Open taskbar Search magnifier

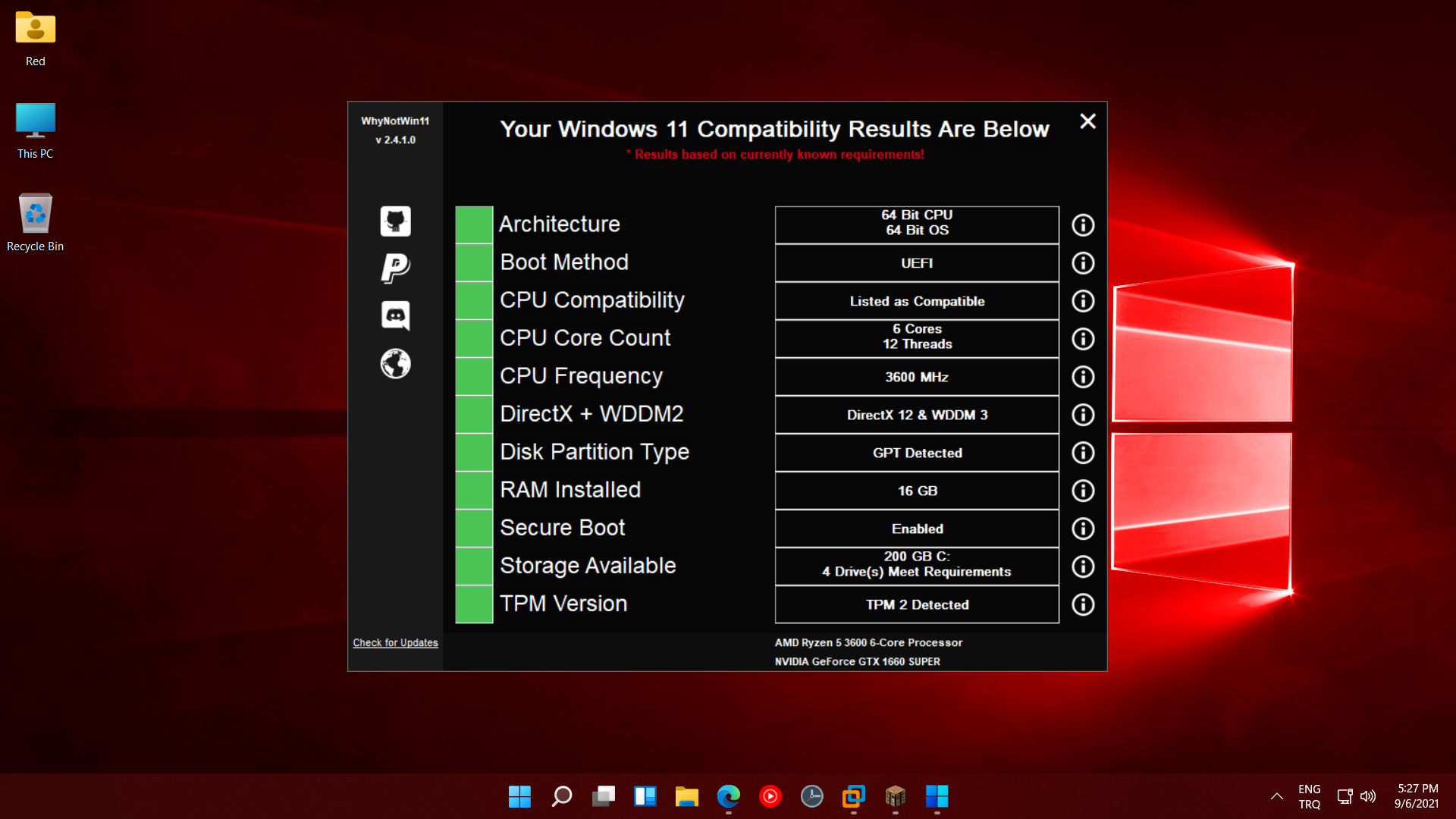pos(562,796)
